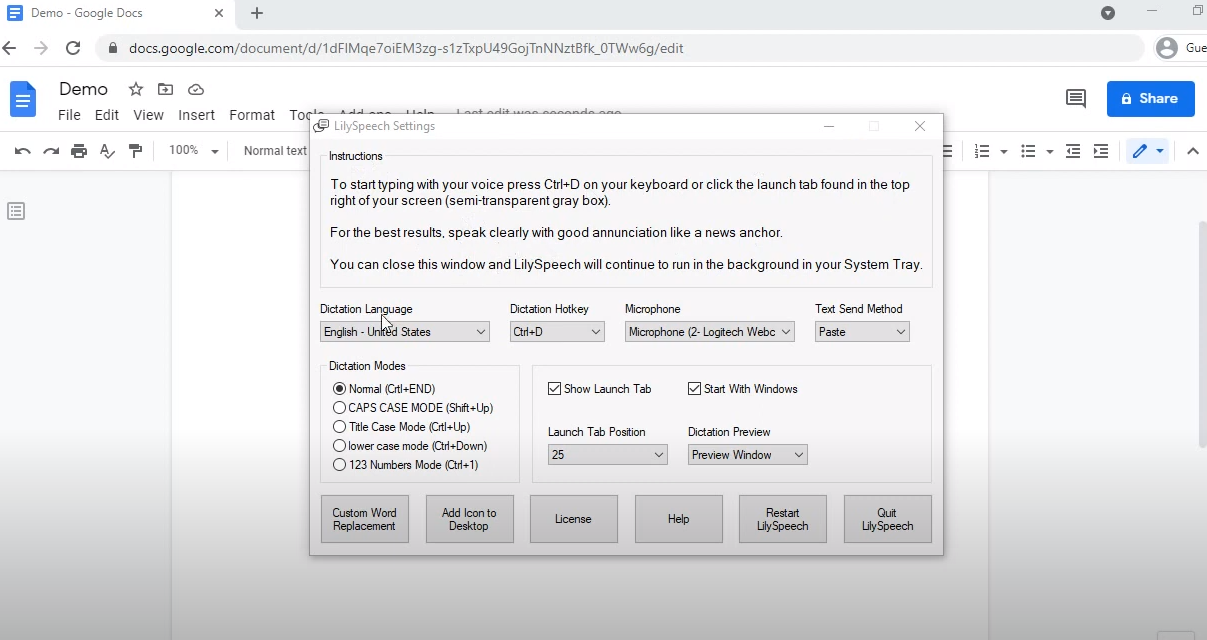Click Add Icon to Desktop button
The width and height of the screenshot is (1207, 640).
pyautogui.click(x=469, y=519)
